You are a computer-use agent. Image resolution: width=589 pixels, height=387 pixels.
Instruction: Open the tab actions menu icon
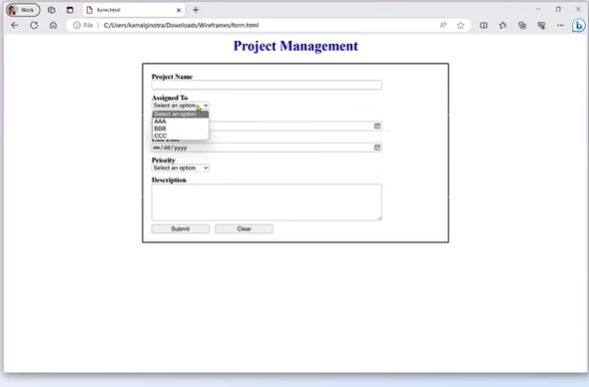(70, 10)
